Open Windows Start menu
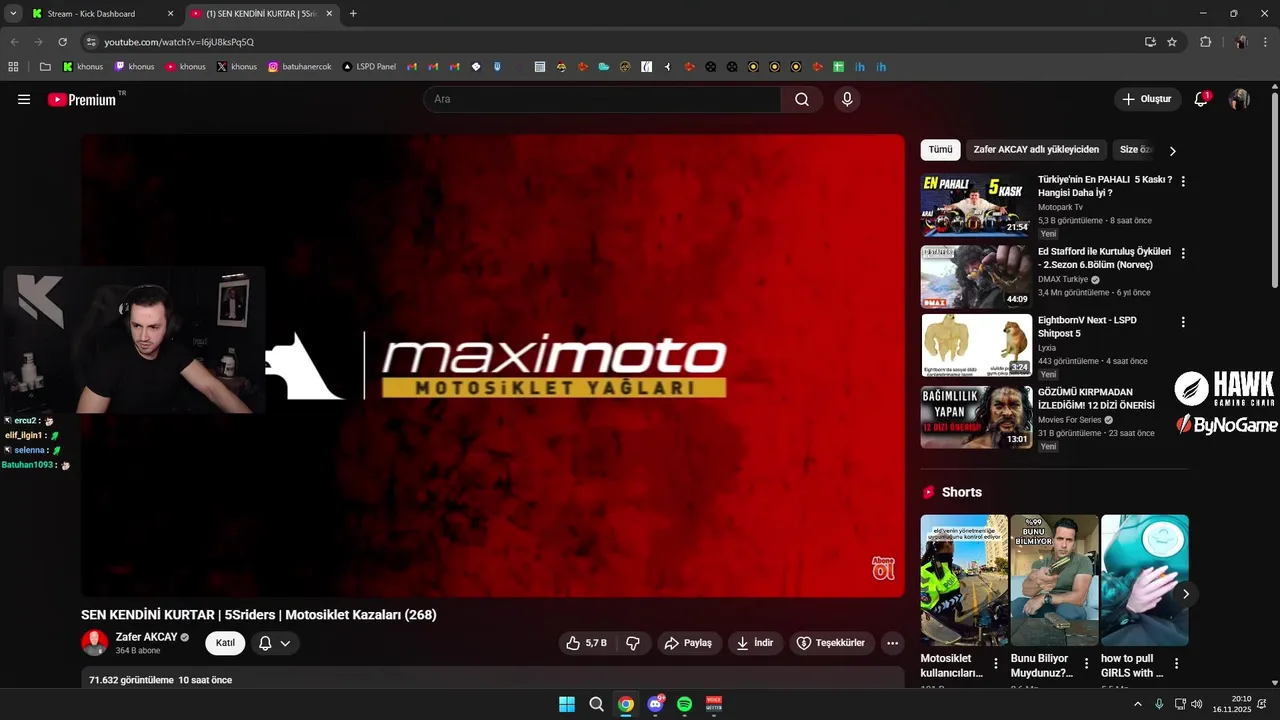 click(x=567, y=704)
